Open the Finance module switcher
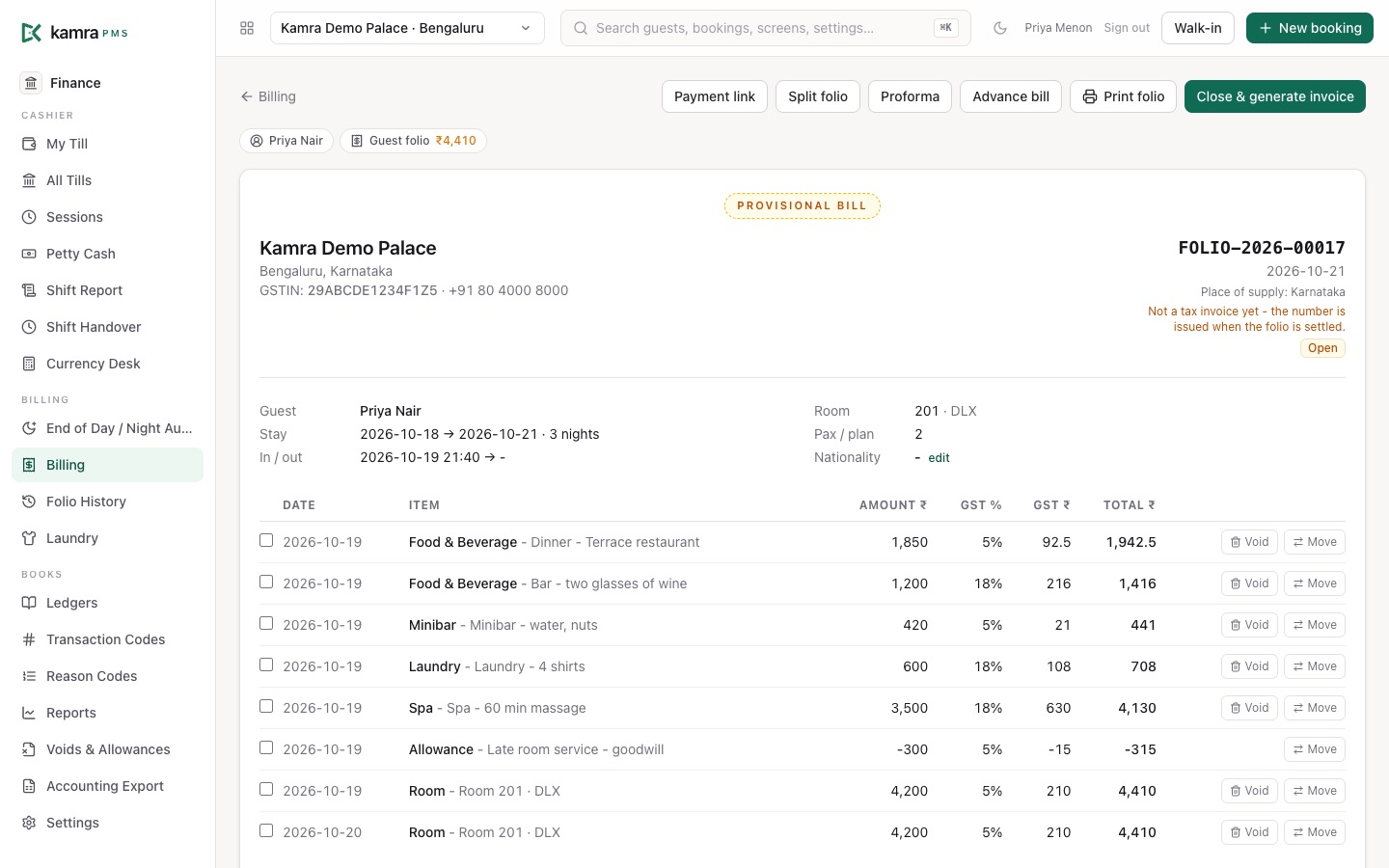This screenshot has width=1389, height=868. (107, 83)
